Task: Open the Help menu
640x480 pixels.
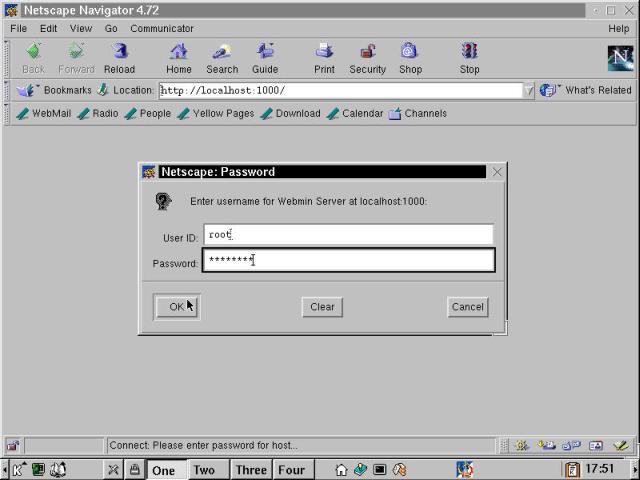Action: 619,29
